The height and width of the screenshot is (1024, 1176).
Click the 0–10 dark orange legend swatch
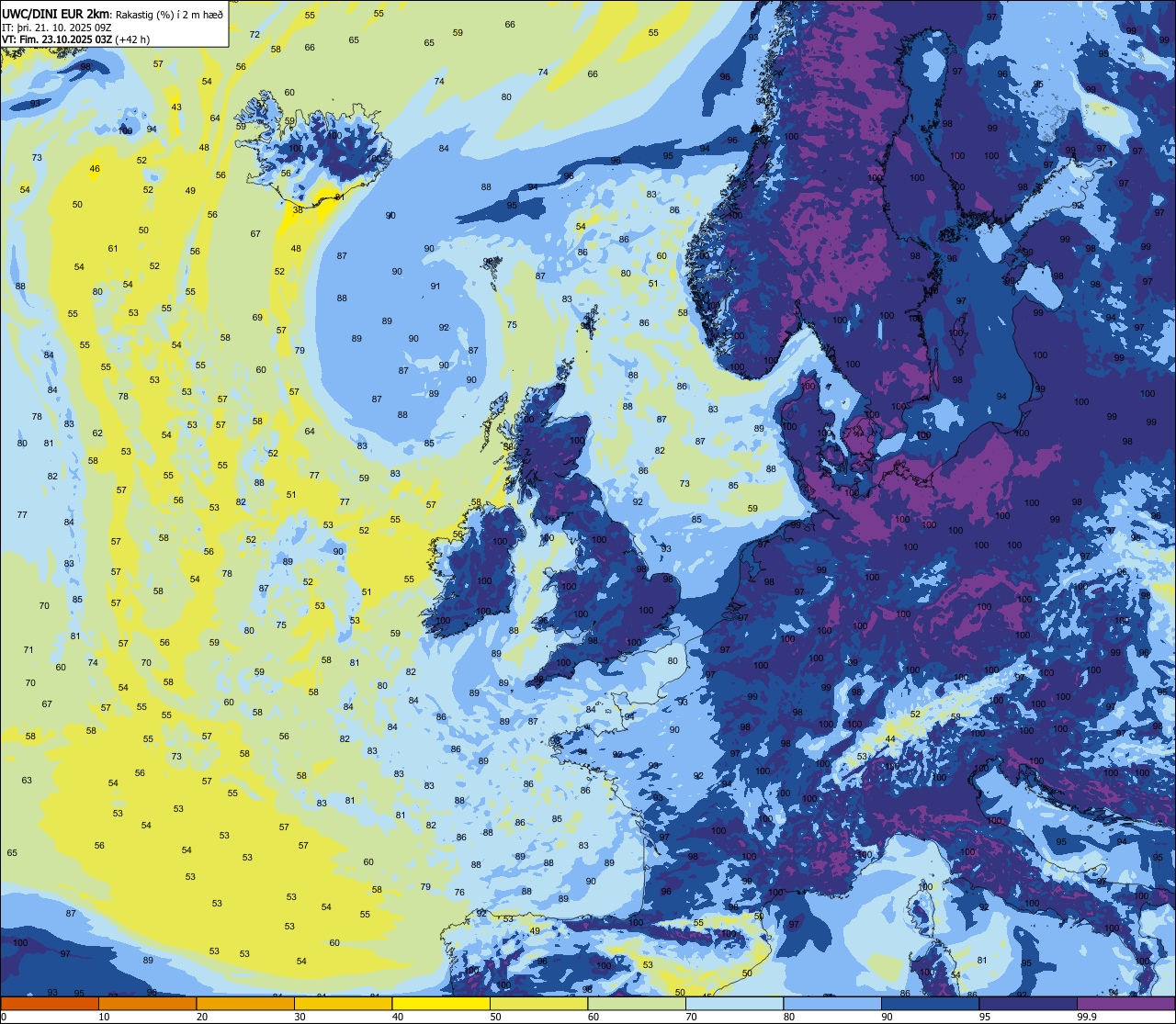50,1003
